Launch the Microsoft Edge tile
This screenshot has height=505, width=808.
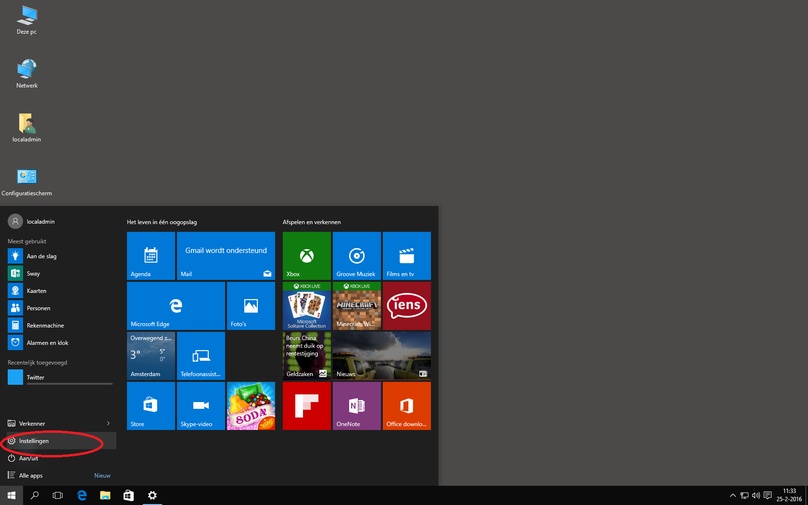pyautogui.click(x=176, y=306)
